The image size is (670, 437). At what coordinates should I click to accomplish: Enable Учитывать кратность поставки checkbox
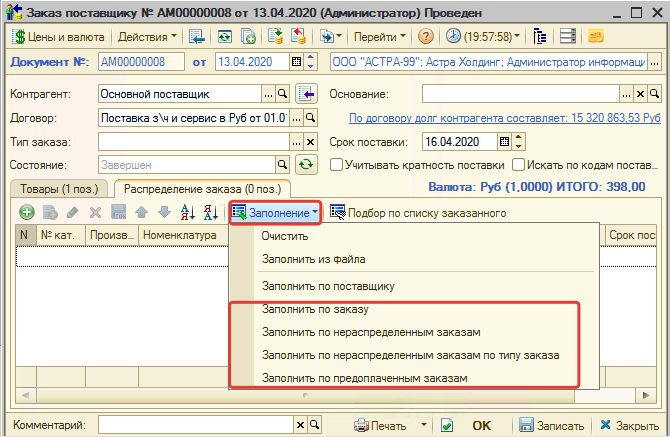(x=336, y=165)
